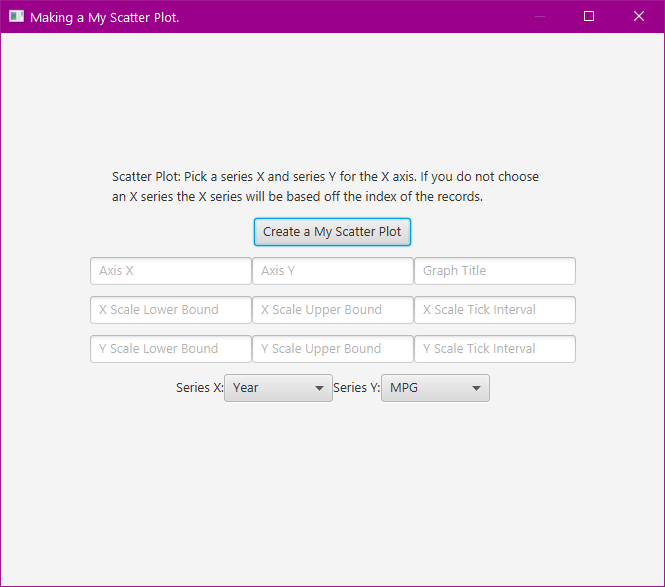The width and height of the screenshot is (665, 587).
Task: Open the Series X dropdown showing Year
Action: click(278, 388)
